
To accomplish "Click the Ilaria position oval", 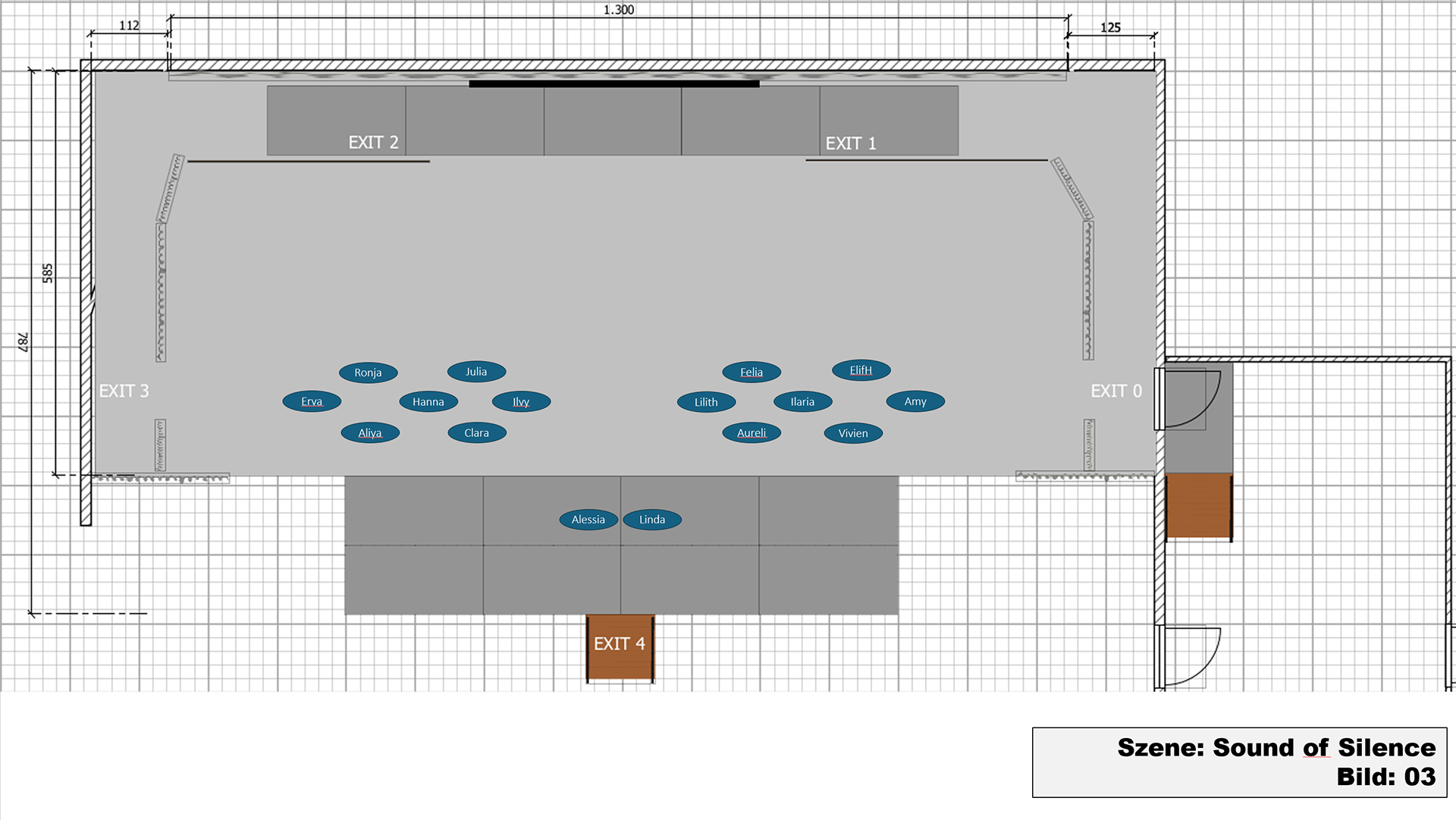I will [802, 401].
